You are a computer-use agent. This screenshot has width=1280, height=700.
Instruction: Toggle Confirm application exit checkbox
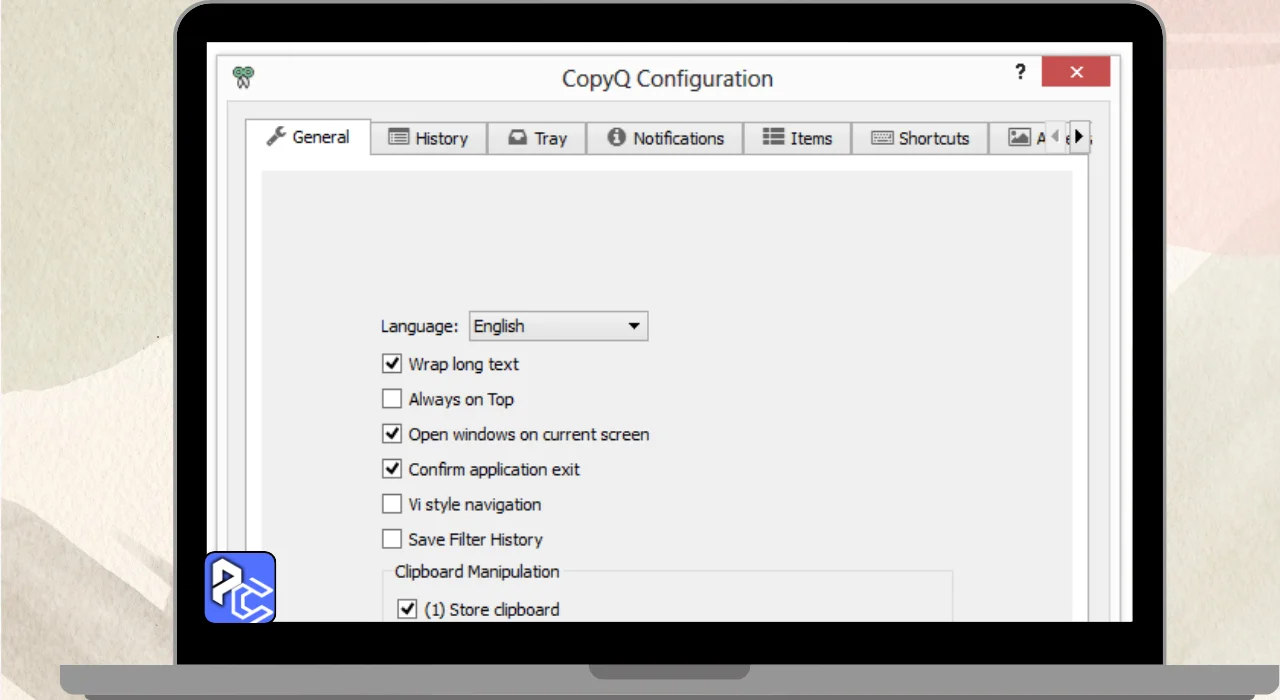392,469
